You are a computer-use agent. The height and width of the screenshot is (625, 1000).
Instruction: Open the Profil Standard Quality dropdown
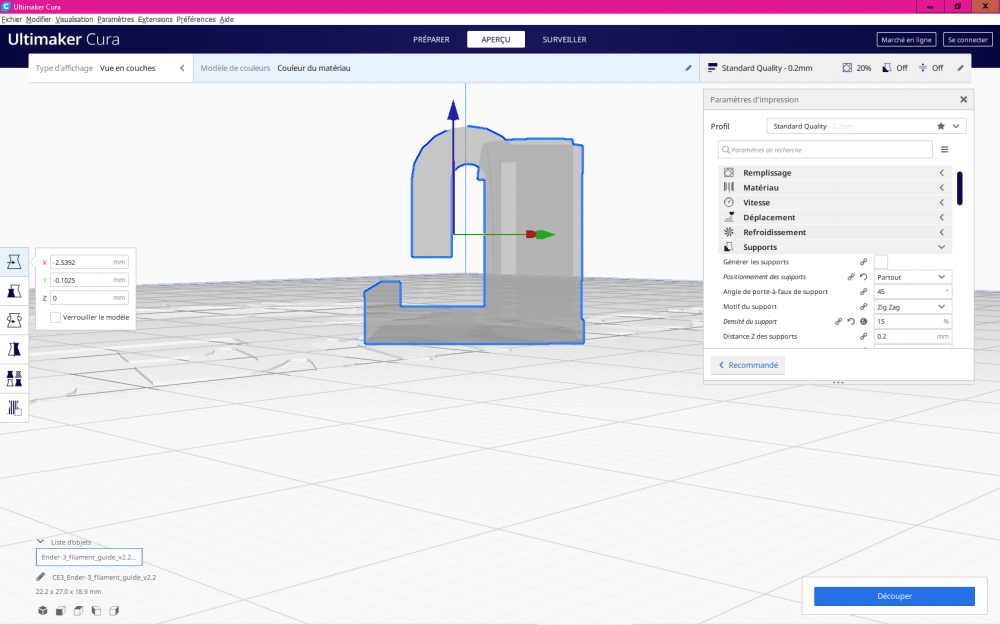pos(866,126)
